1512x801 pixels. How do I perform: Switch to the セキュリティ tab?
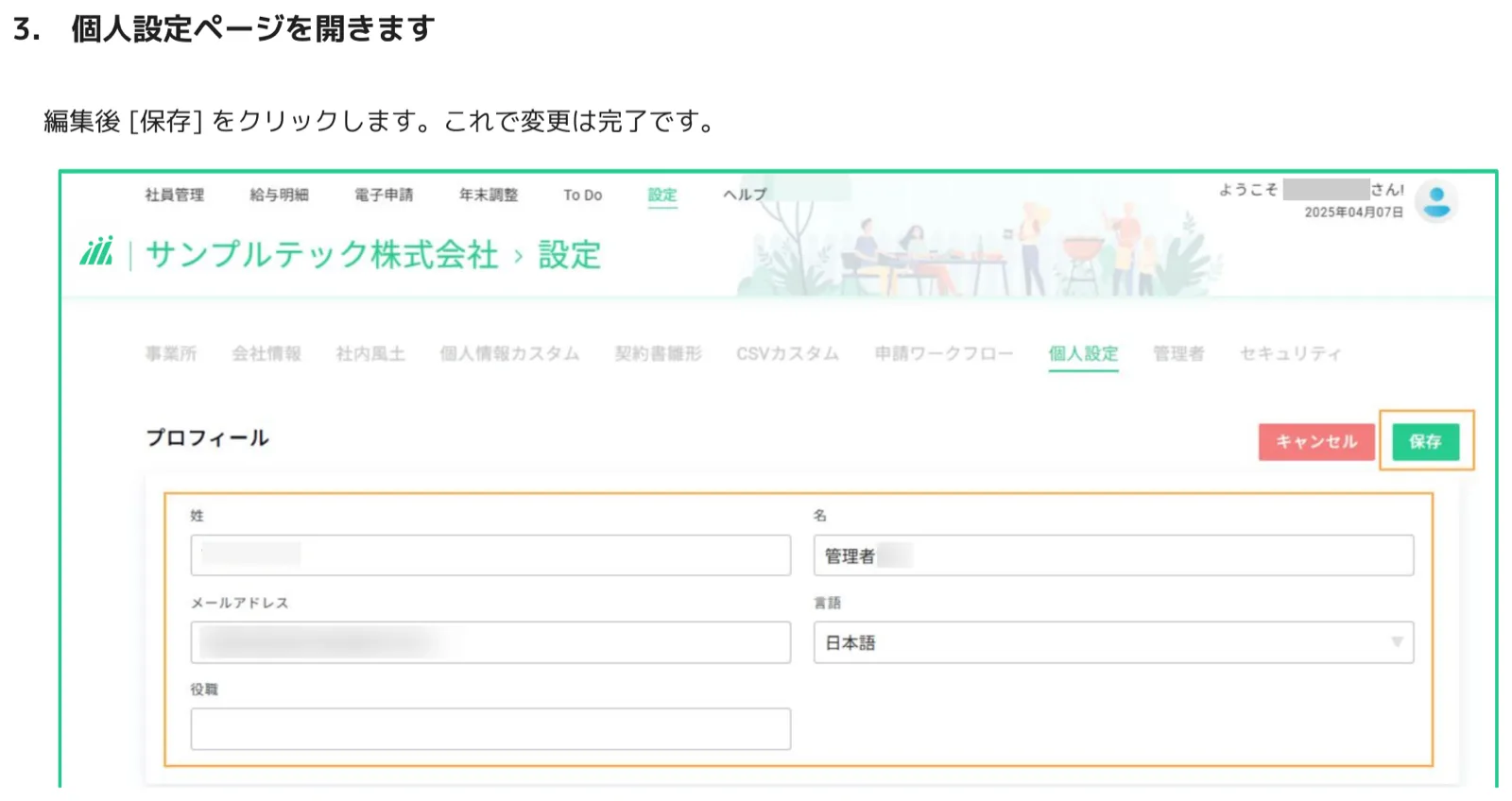point(1290,353)
